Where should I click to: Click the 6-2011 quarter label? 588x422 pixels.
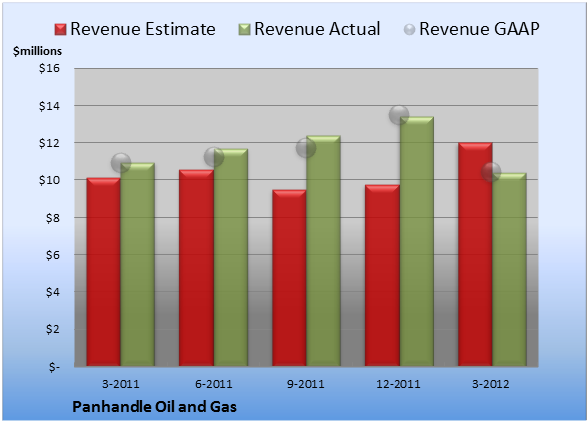tap(214, 384)
